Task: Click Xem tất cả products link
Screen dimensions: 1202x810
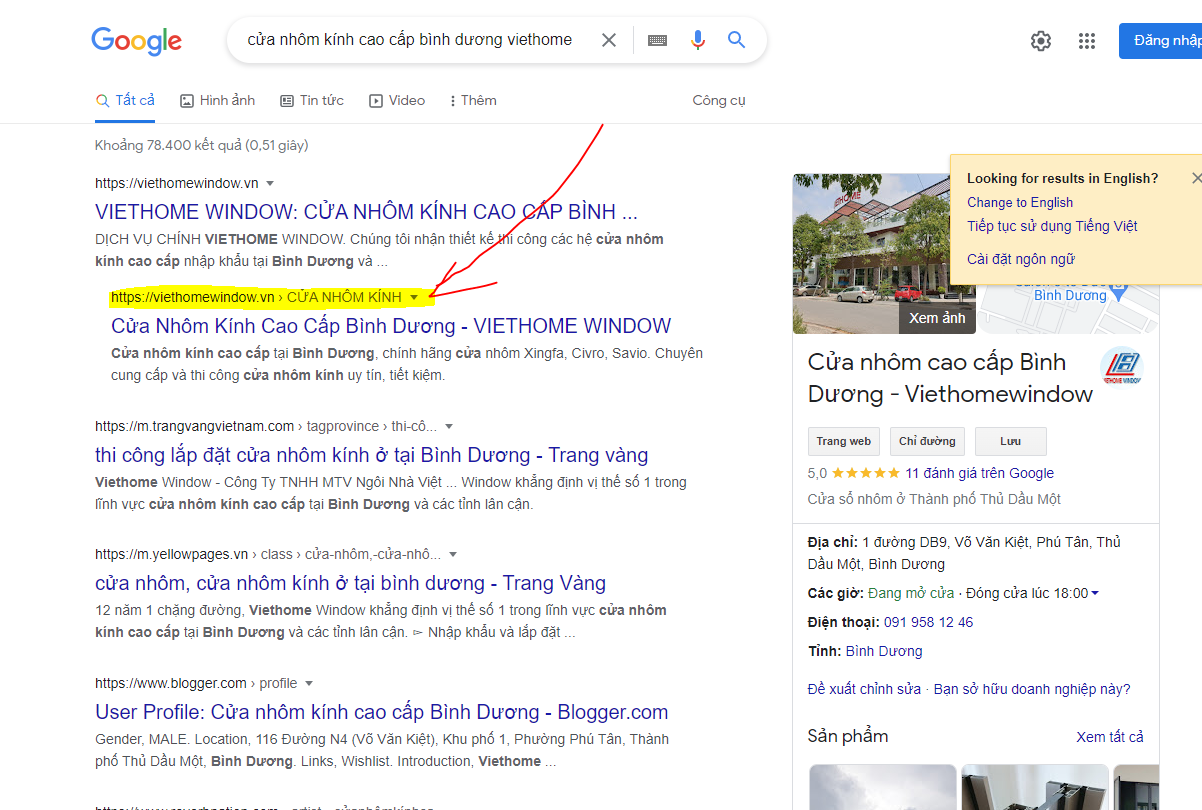Action: click(x=1110, y=737)
